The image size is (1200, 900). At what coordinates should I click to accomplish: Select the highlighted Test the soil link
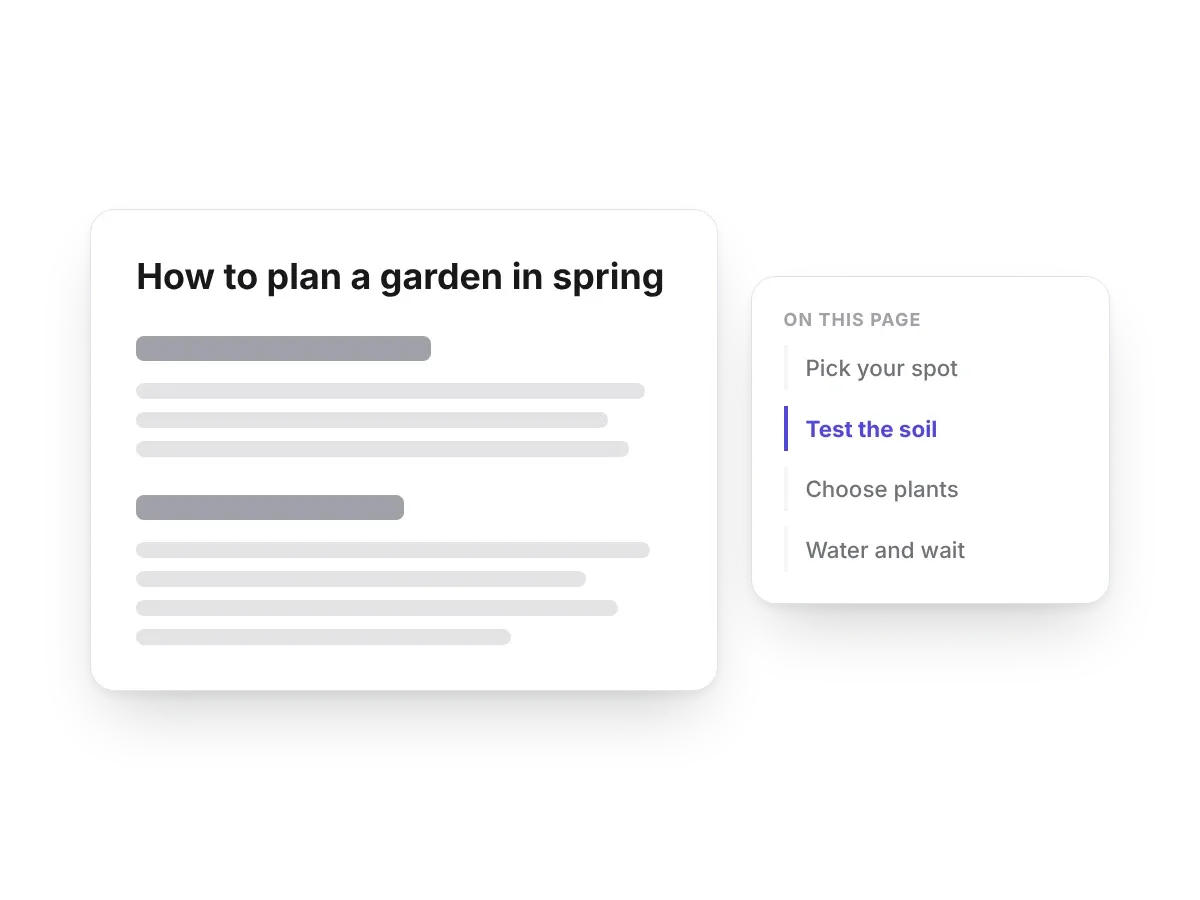[871, 429]
